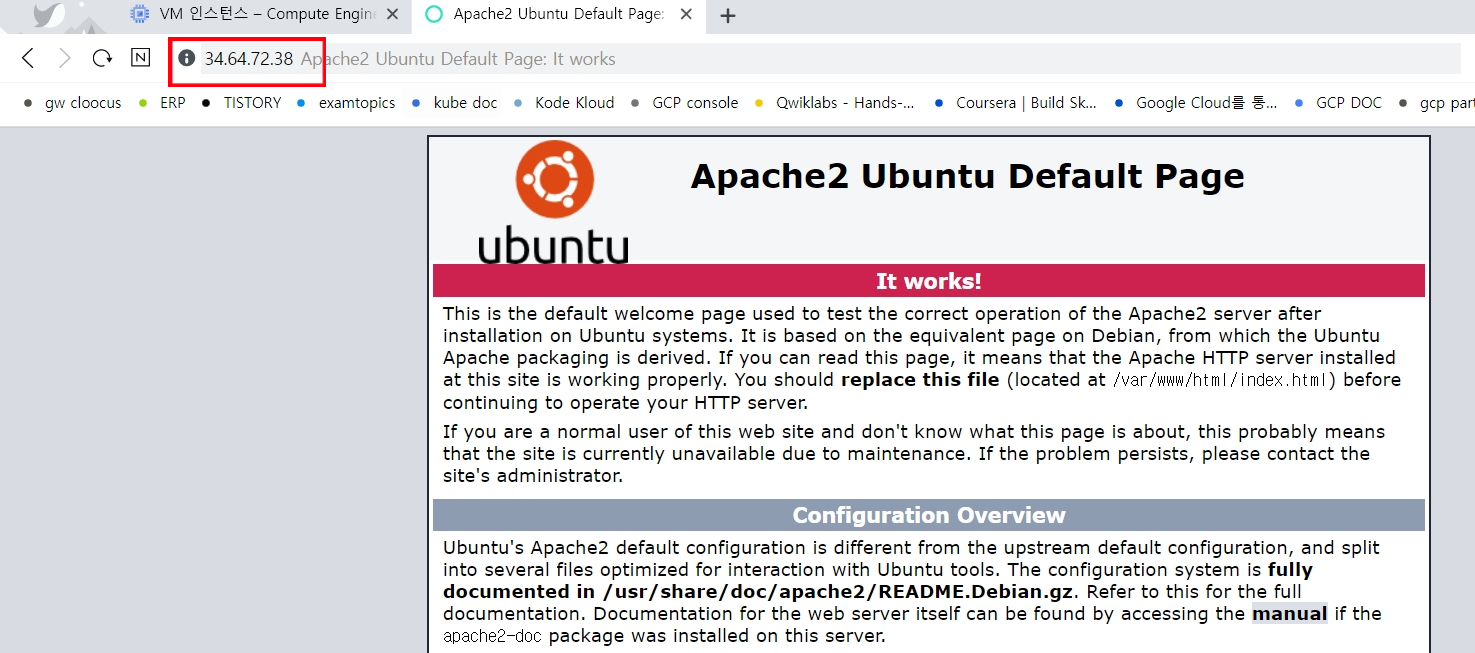
Task: Open the TISTORY bookmark
Action: [241, 103]
